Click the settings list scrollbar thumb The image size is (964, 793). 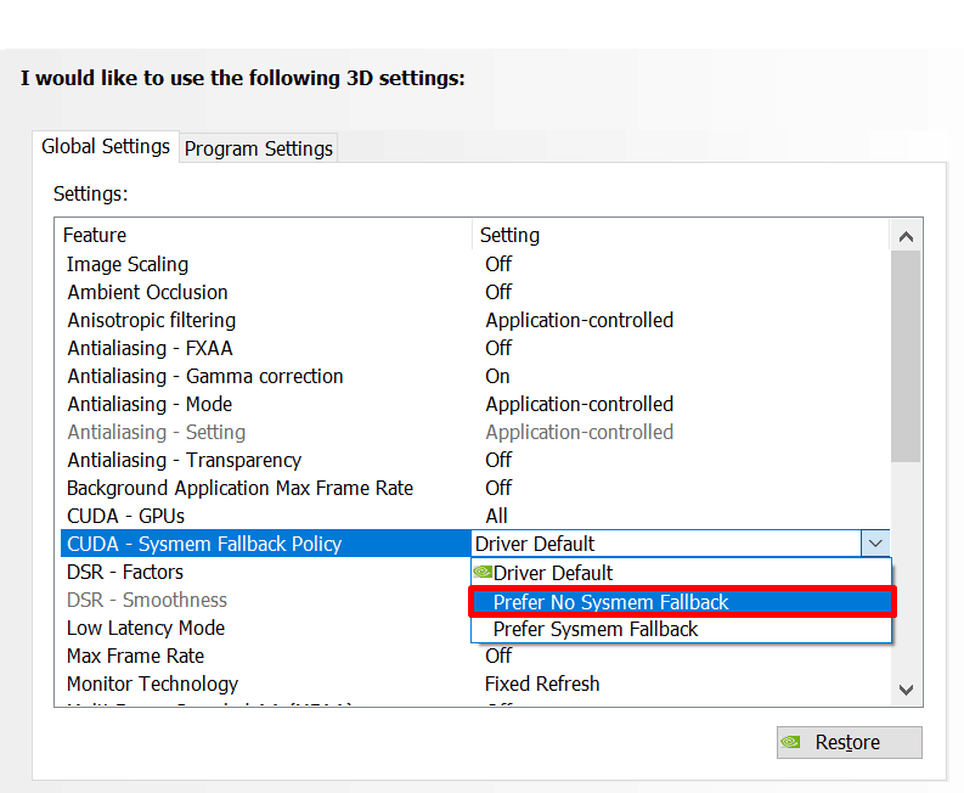tap(906, 356)
